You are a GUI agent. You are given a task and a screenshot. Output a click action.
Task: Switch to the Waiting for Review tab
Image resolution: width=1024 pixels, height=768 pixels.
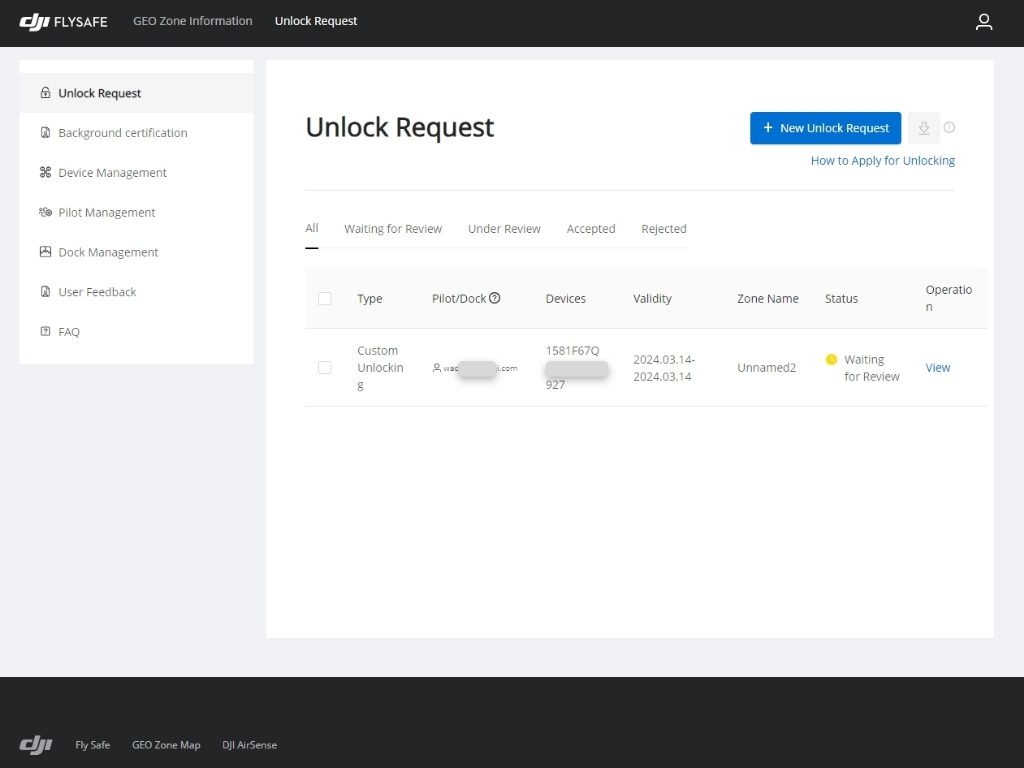click(x=393, y=229)
